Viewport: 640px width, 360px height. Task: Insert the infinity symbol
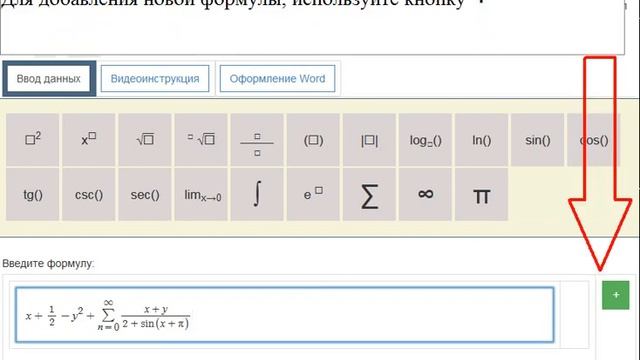[425, 195]
